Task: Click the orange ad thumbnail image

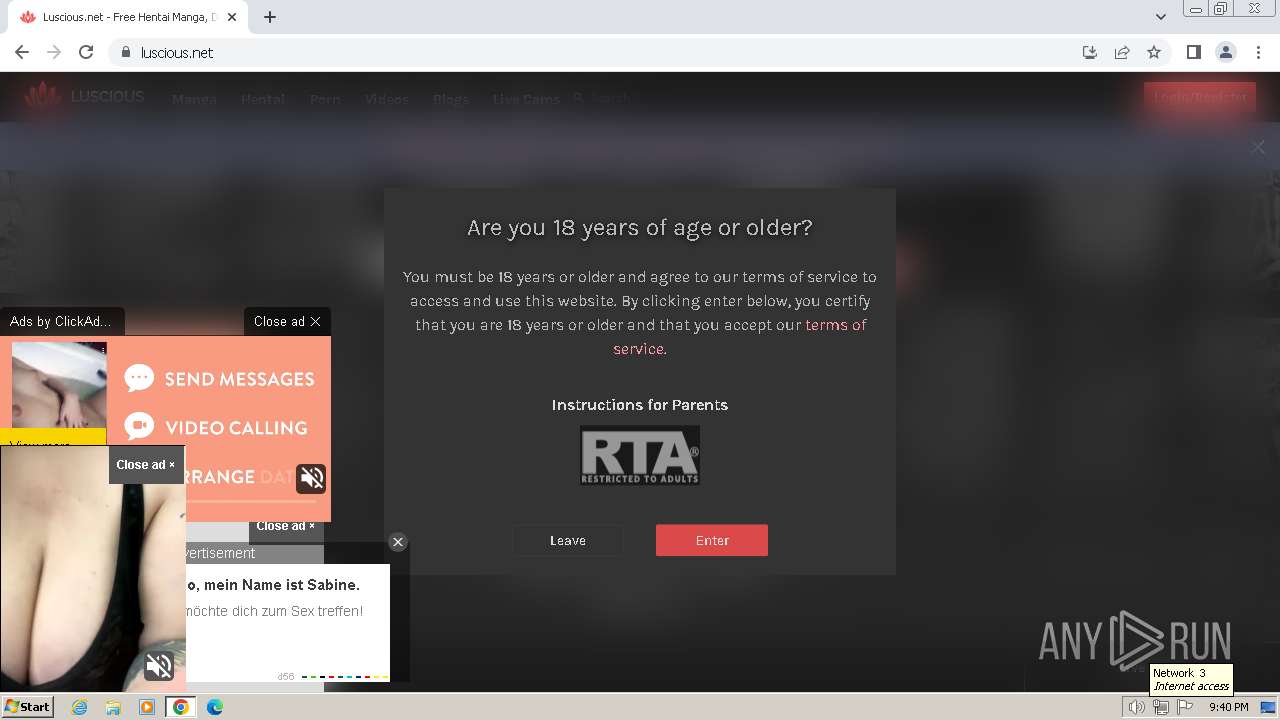Action: [x=59, y=385]
